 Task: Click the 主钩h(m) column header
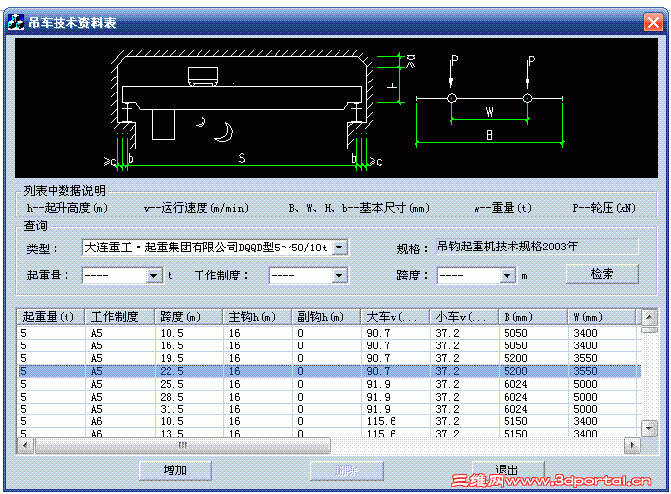257,317
